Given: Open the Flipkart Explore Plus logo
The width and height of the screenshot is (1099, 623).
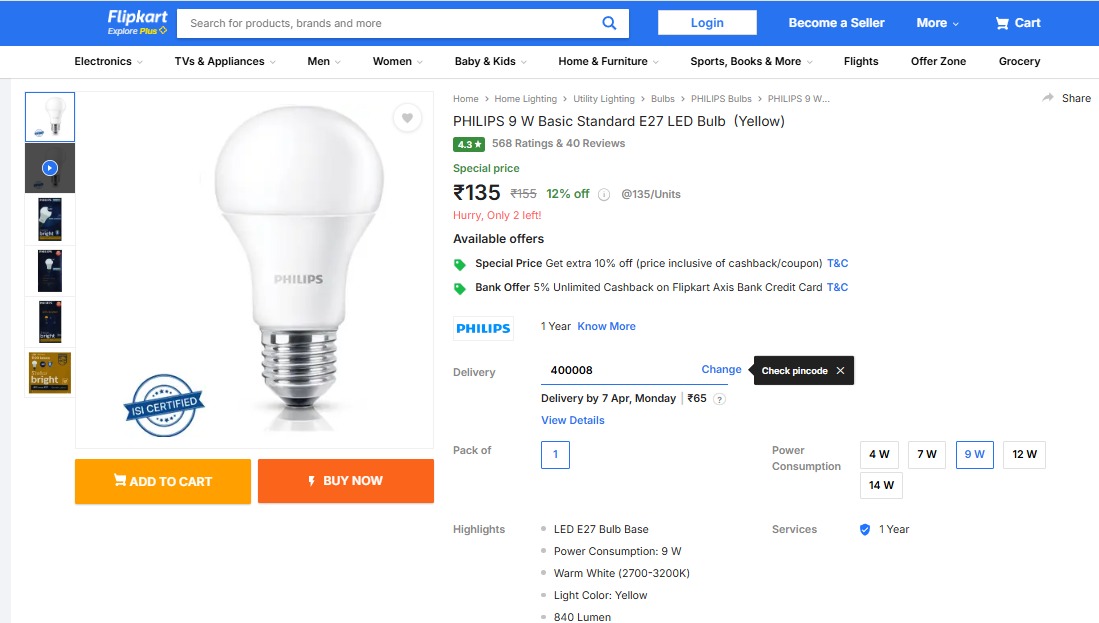Looking at the screenshot, I should tap(137, 23).
